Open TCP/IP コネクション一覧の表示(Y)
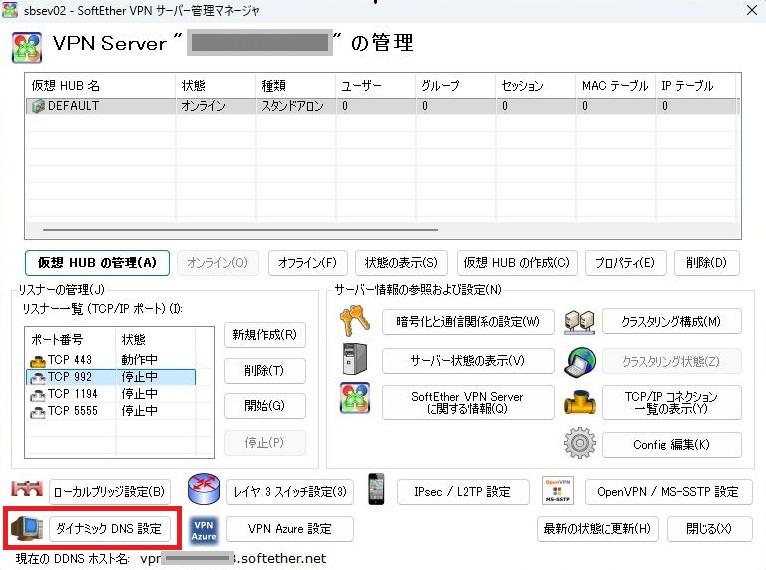This screenshot has height=570, width=766. [x=672, y=402]
